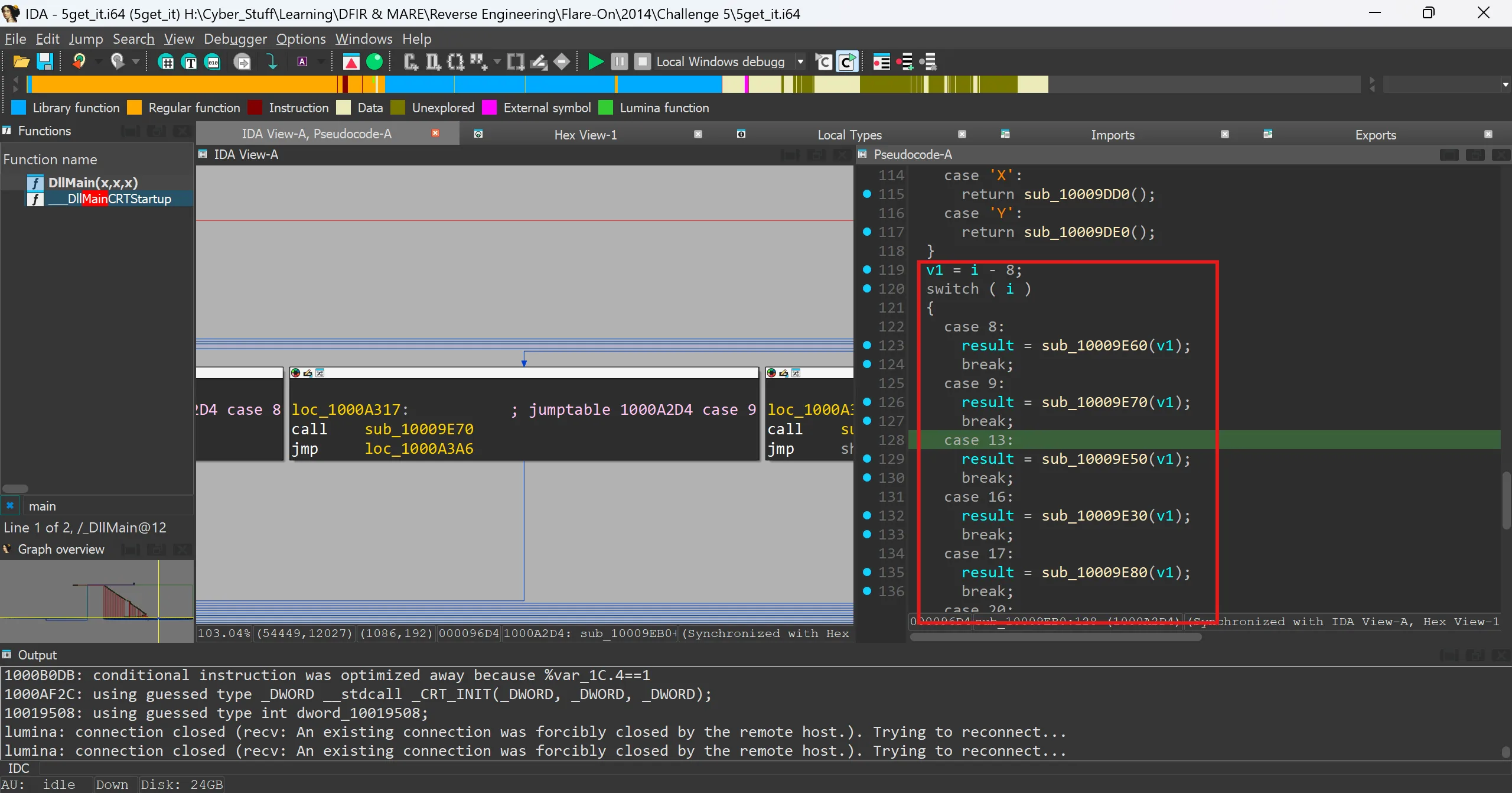Select DllMain(x,x,x) in Functions list
1512x793 pixels.
pyautogui.click(x=93, y=183)
